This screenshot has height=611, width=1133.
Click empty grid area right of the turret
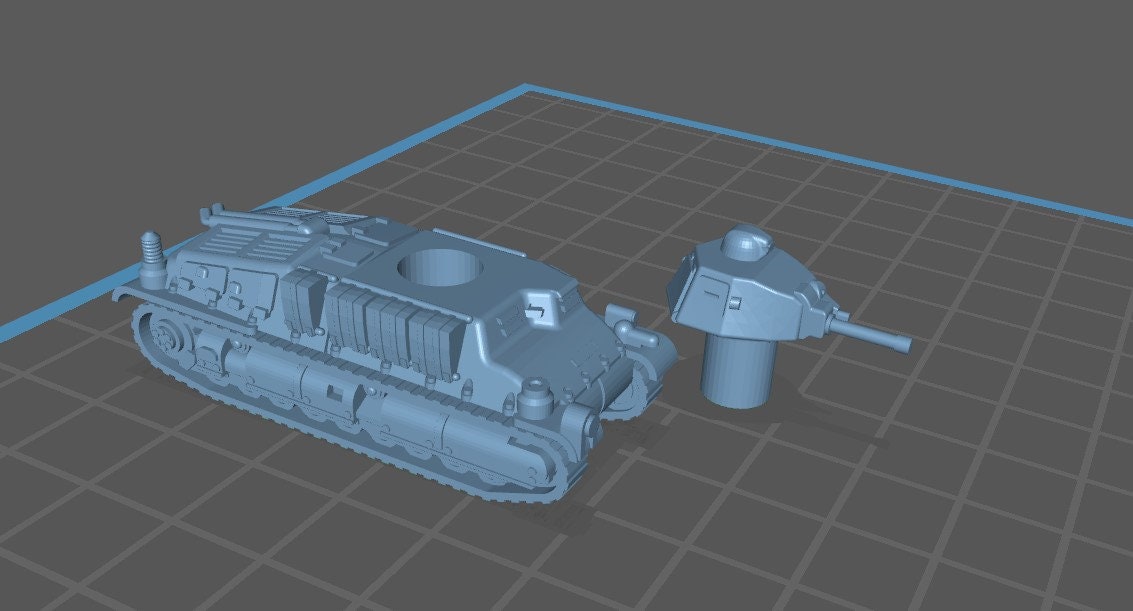pyautogui.click(x=1000, y=350)
